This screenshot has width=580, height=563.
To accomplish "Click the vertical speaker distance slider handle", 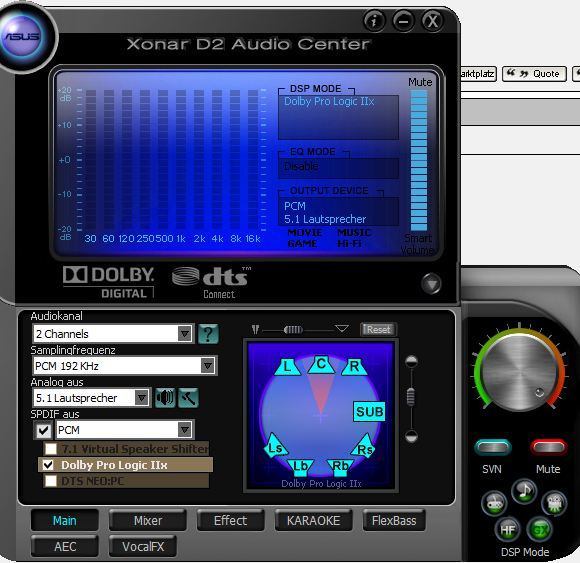I will (411, 397).
